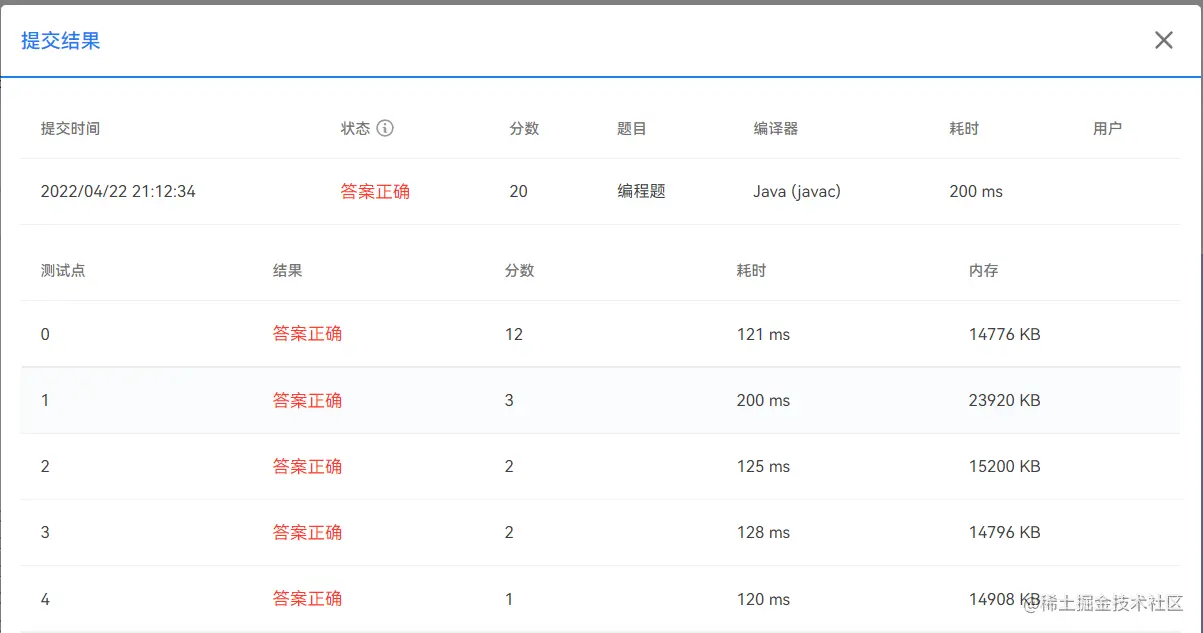1203x633 pixels.
Task: Select the submission time 2022/04/22 21:12:34
Action: (118, 191)
